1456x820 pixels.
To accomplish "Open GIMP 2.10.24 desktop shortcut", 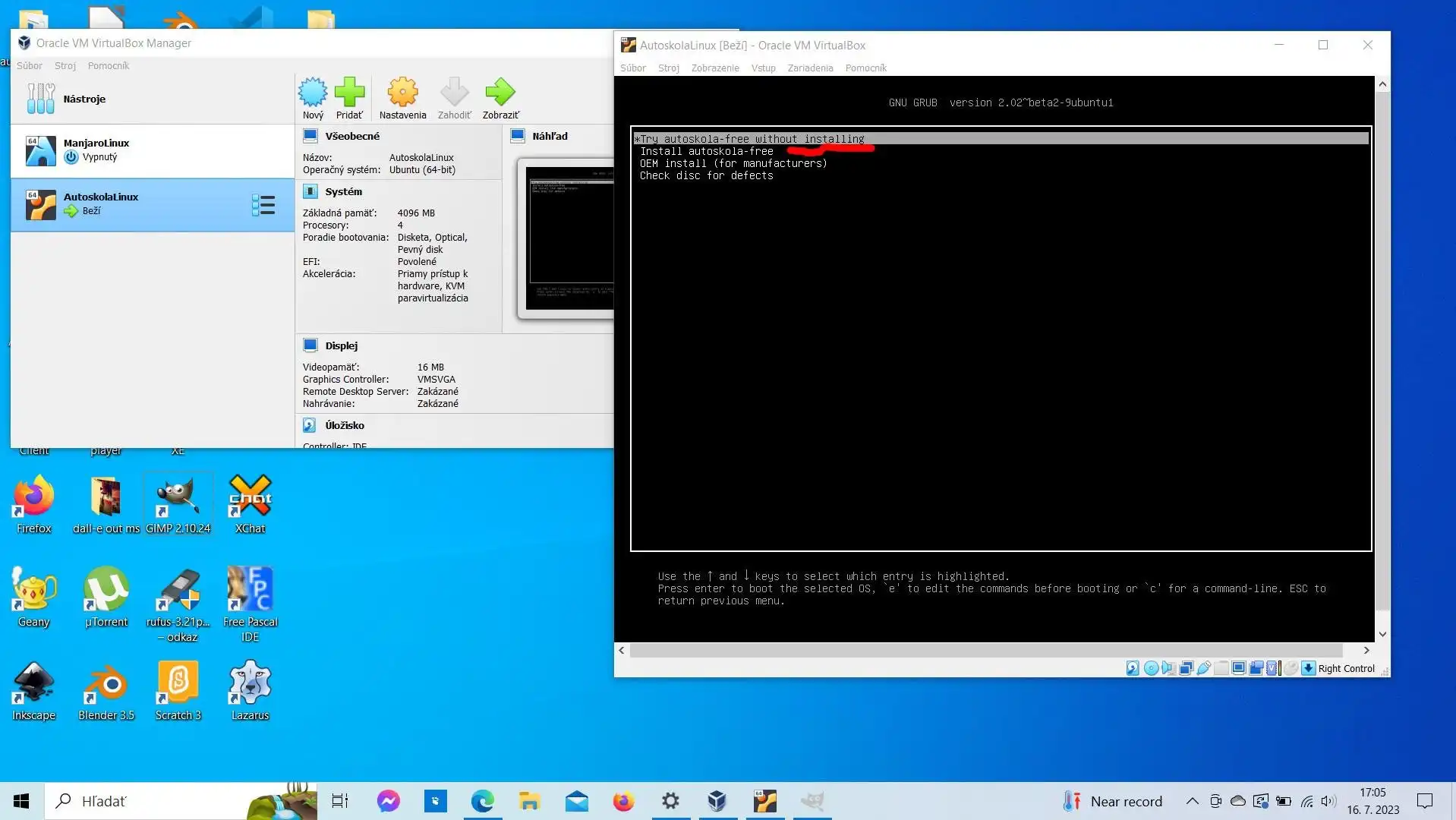I will coord(178,504).
